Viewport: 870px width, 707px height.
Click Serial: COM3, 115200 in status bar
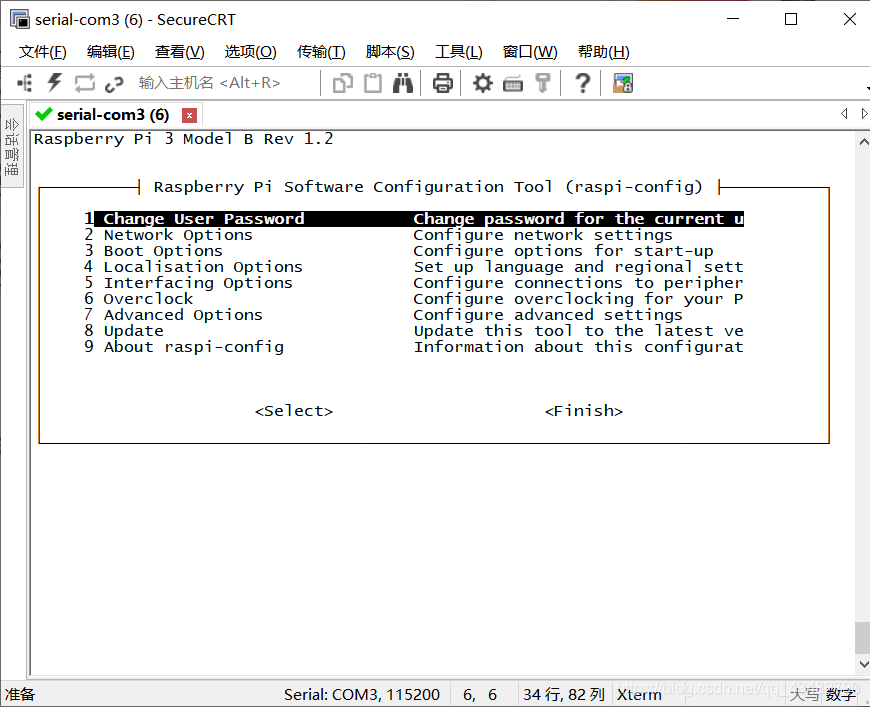362,695
